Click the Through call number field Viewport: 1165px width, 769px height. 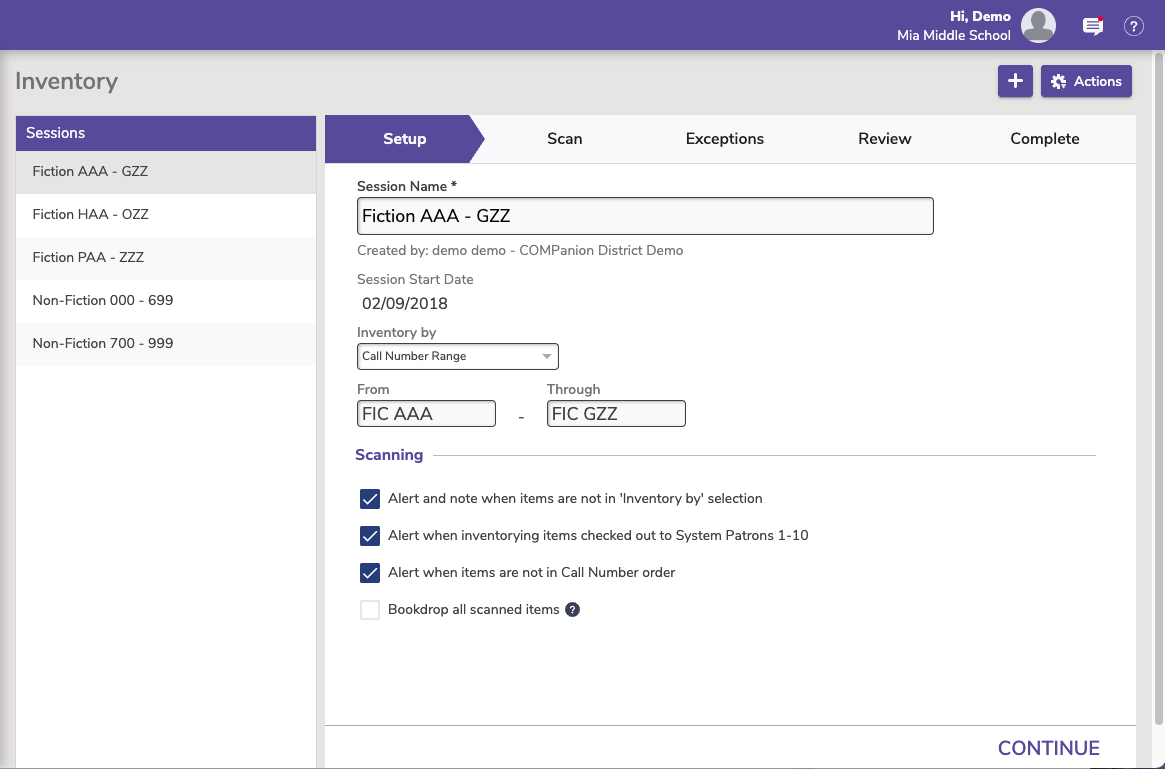pyautogui.click(x=616, y=414)
